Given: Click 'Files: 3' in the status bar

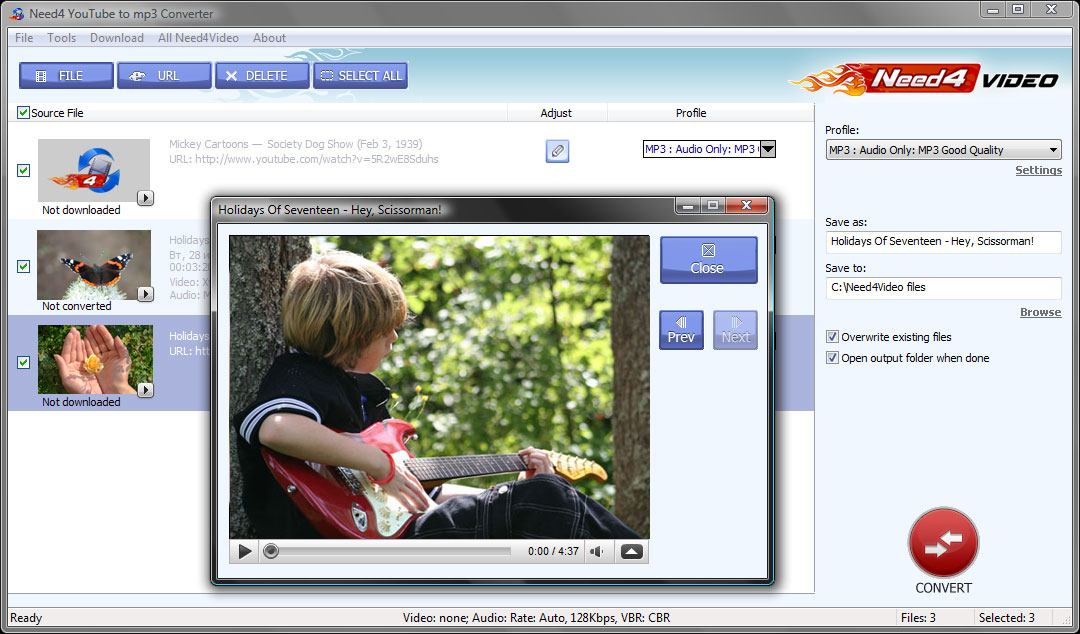Looking at the screenshot, I should tap(918, 617).
